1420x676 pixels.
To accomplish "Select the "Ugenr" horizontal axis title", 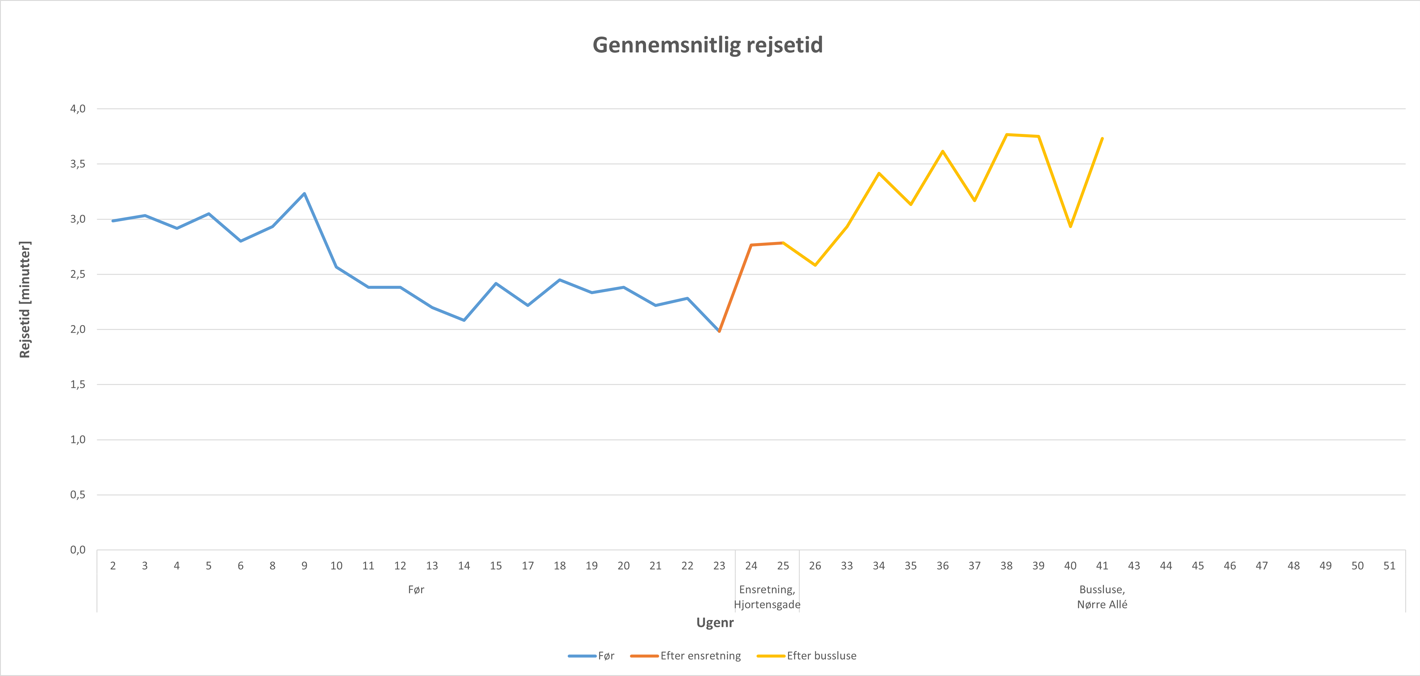I will pyautogui.click(x=715, y=622).
